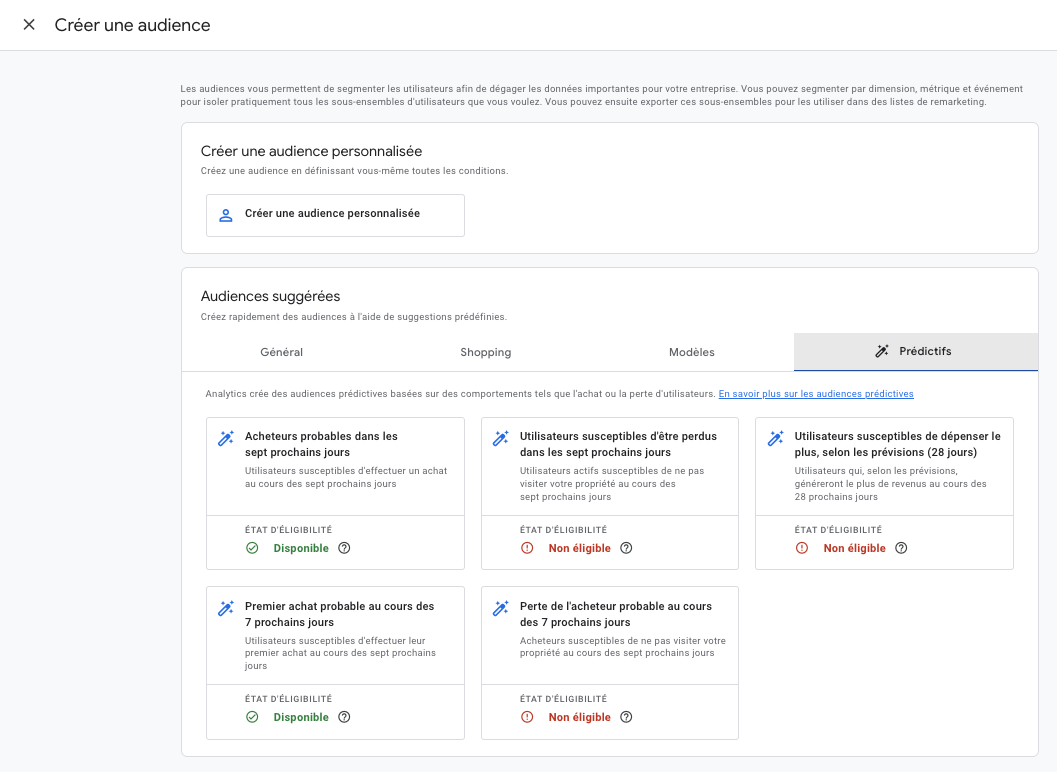Image resolution: width=1057 pixels, height=772 pixels.
Task: Open En savoir plus sur les audiences prédictives
Action: pos(816,394)
